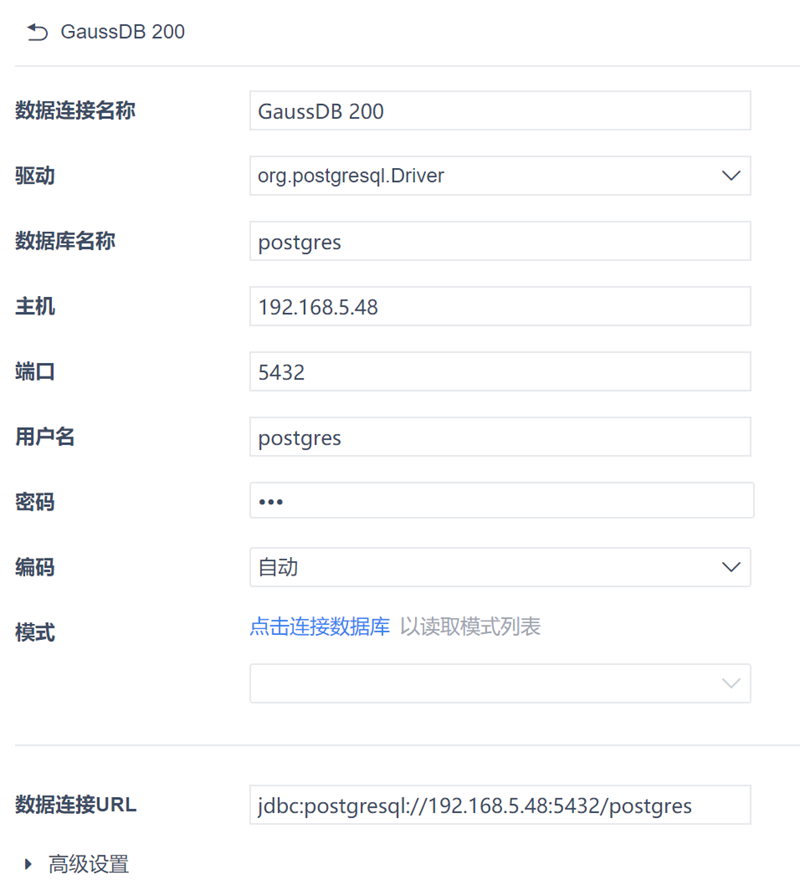Edit the 数据连接名称 field containing GaussDB 200
The image size is (800, 890).
(x=500, y=111)
